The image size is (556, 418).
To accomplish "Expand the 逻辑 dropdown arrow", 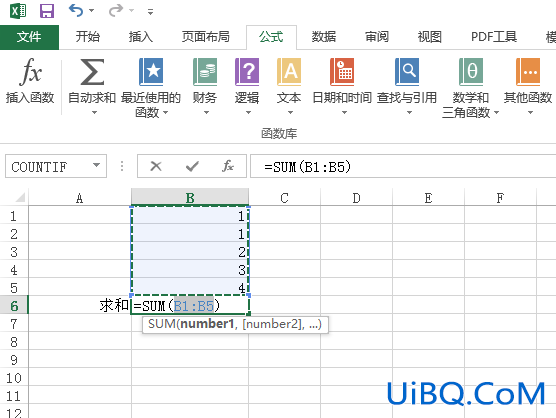I will (x=249, y=113).
